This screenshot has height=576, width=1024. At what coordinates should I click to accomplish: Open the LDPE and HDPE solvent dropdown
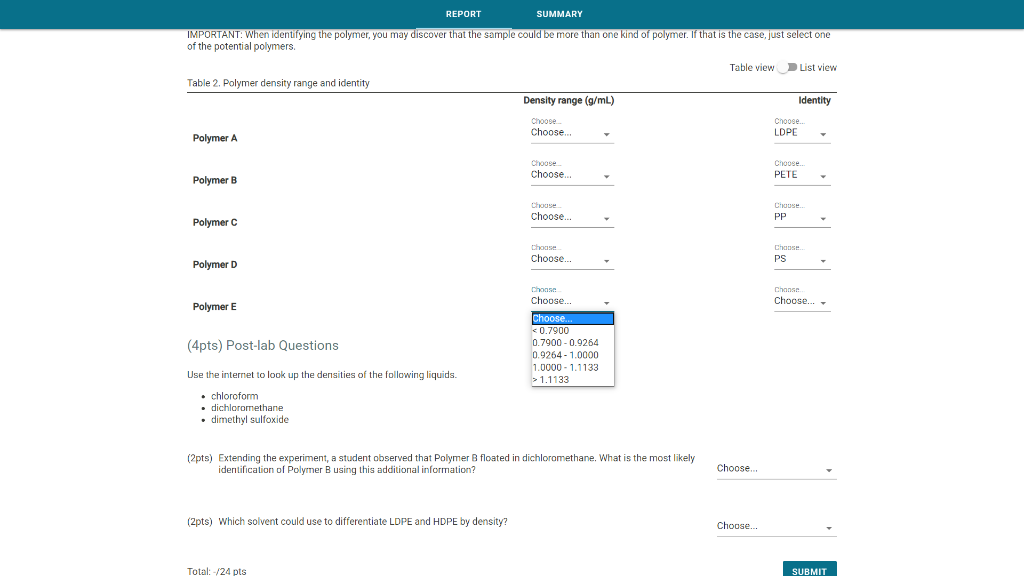tap(776, 525)
